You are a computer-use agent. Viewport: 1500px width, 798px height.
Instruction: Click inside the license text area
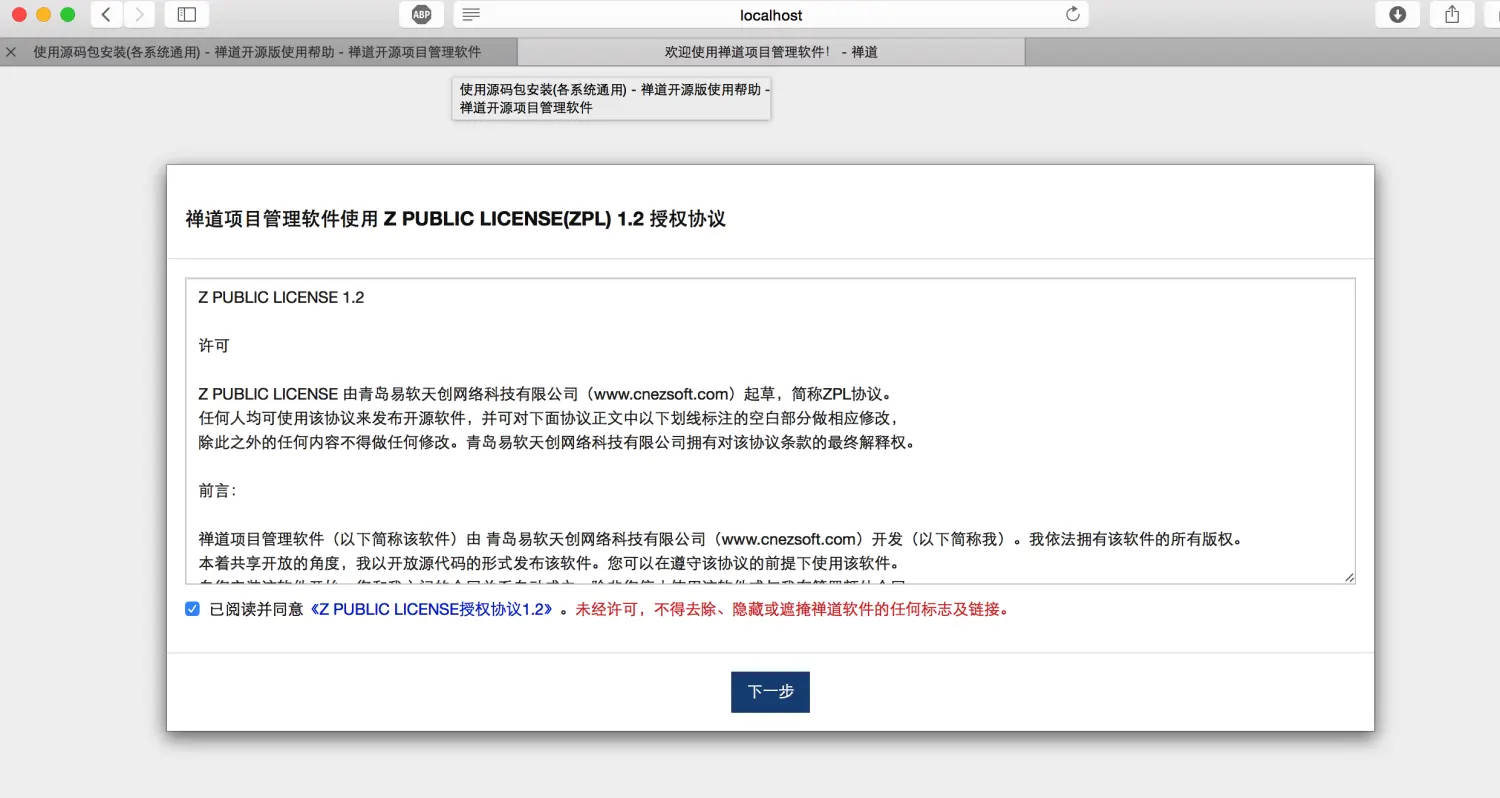[x=770, y=431]
